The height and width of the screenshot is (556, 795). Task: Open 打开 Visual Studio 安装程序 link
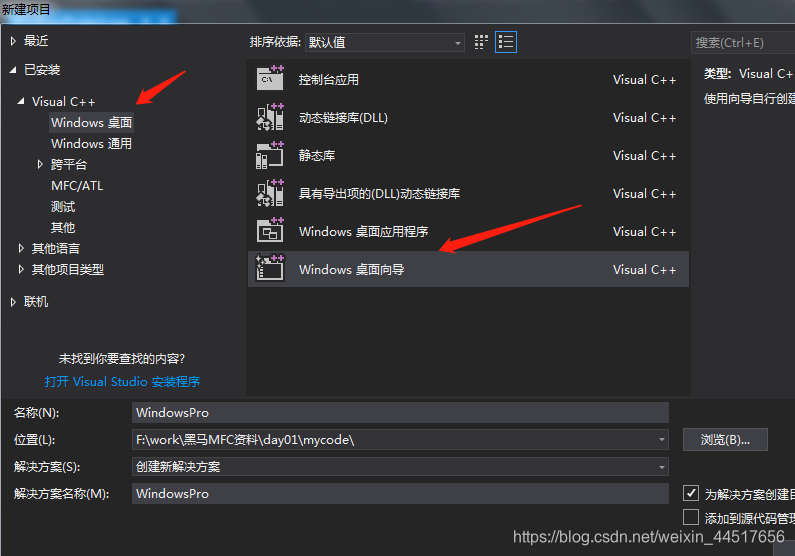122,381
